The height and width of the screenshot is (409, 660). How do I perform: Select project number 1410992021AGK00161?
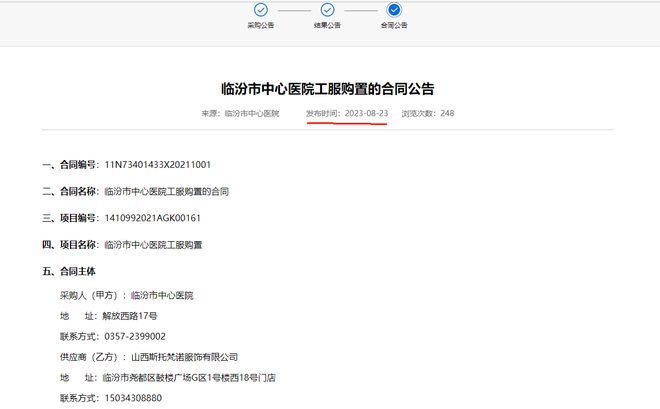pos(152,218)
